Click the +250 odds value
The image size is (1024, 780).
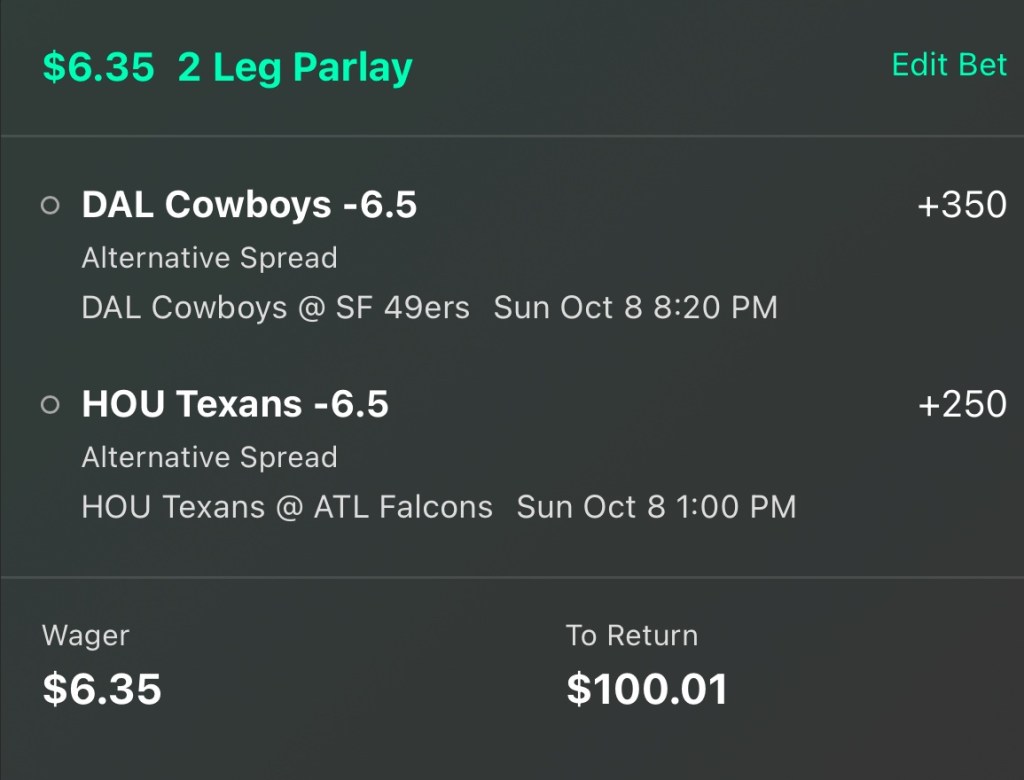[961, 405]
